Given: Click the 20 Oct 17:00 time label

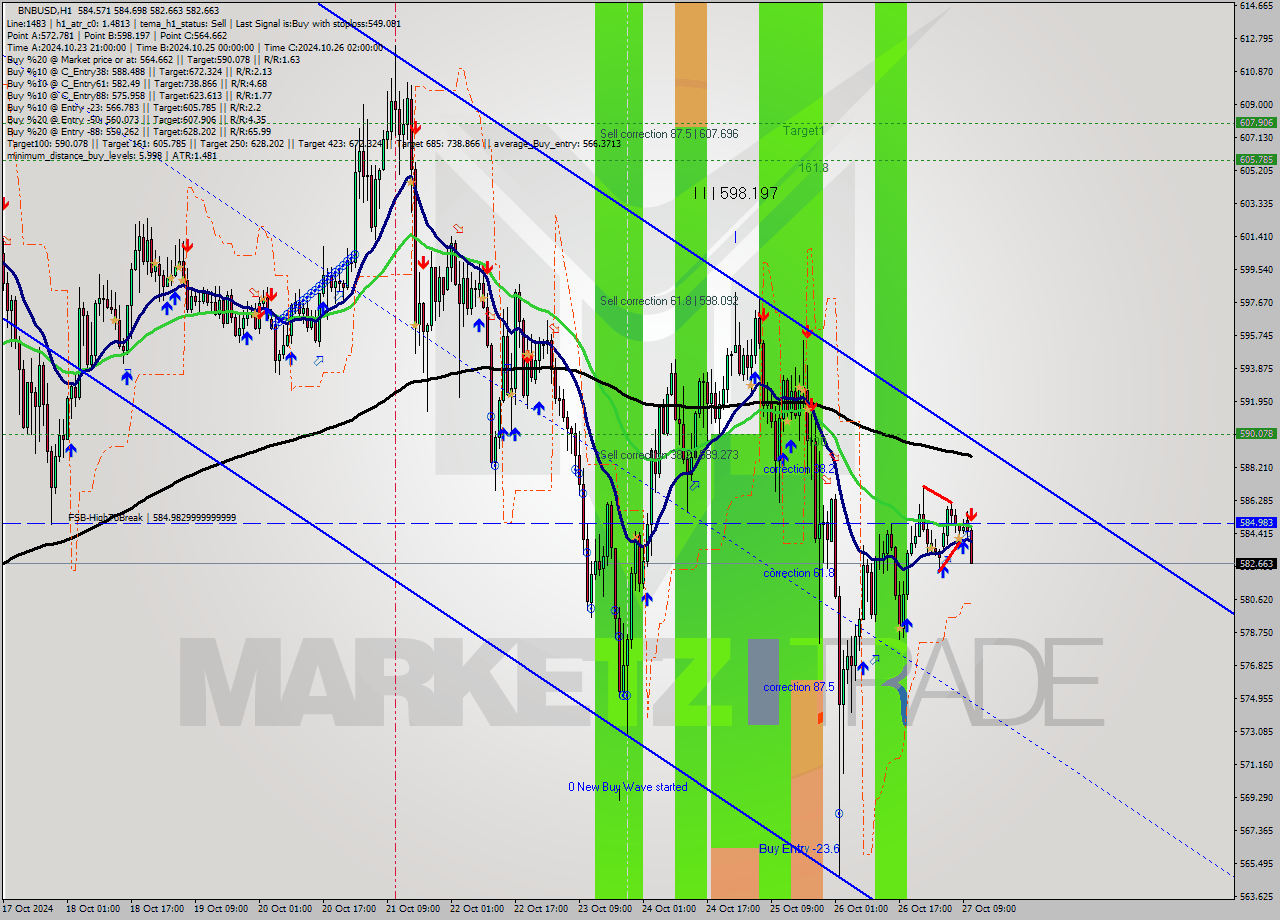Looking at the screenshot, I should (x=348, y=909).
